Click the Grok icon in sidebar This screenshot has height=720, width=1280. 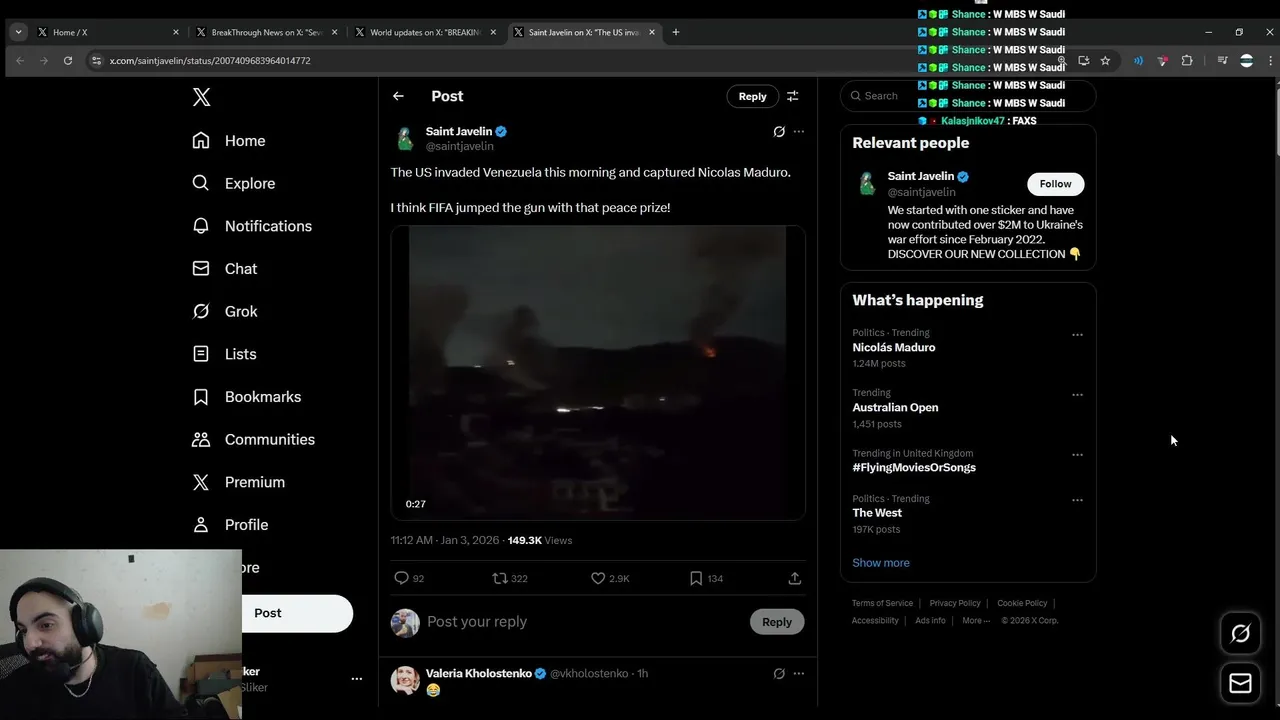(201, 311)
